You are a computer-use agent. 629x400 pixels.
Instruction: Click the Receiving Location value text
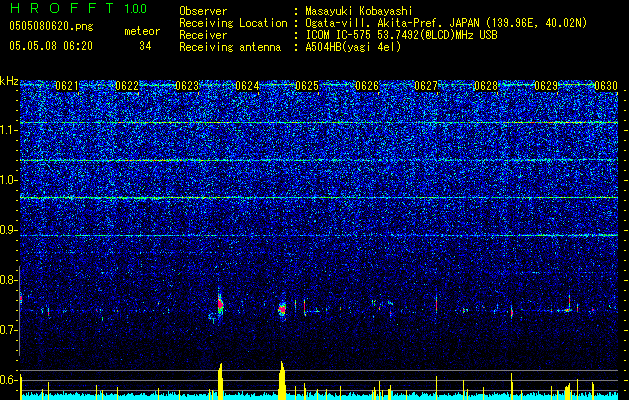click(x=446, y=23)
